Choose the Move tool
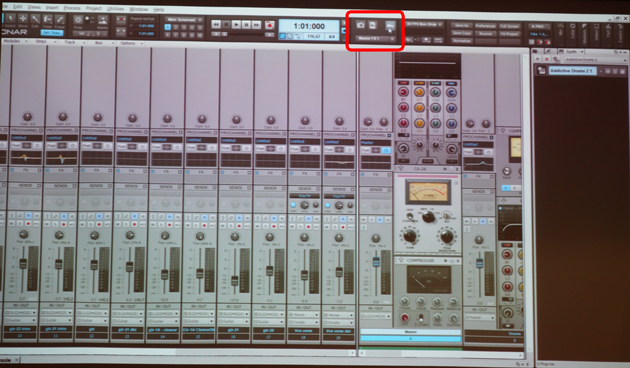Viewport: 630px width, 368px height. coord(23,18)
